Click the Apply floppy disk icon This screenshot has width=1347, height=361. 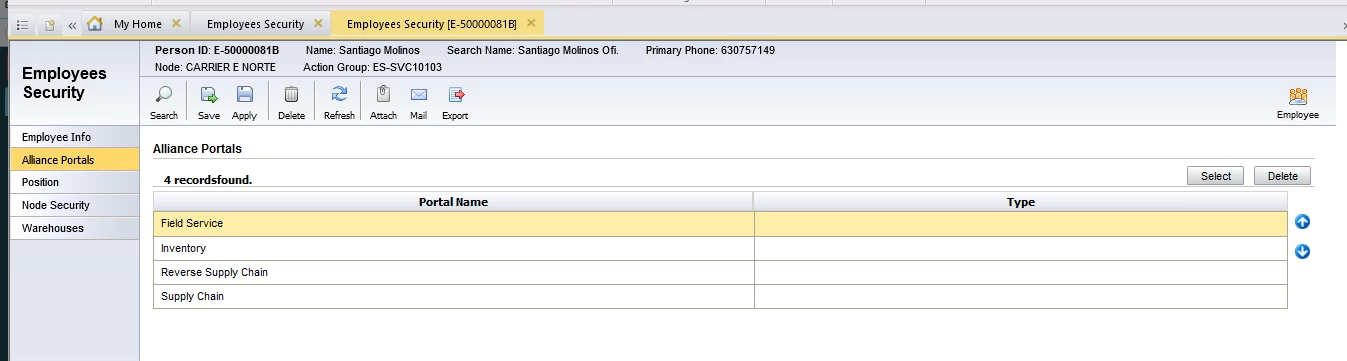[x=244, y=95]
